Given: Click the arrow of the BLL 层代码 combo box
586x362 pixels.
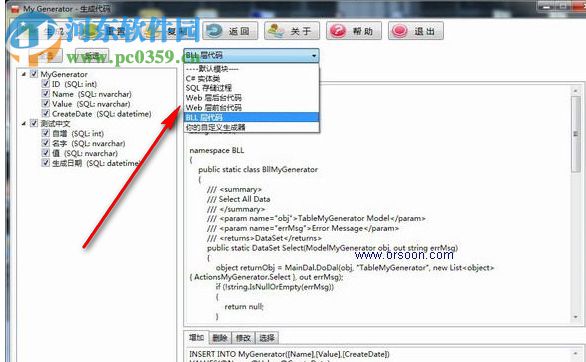Looking at the screenshot, I should (x=314, y=56).
